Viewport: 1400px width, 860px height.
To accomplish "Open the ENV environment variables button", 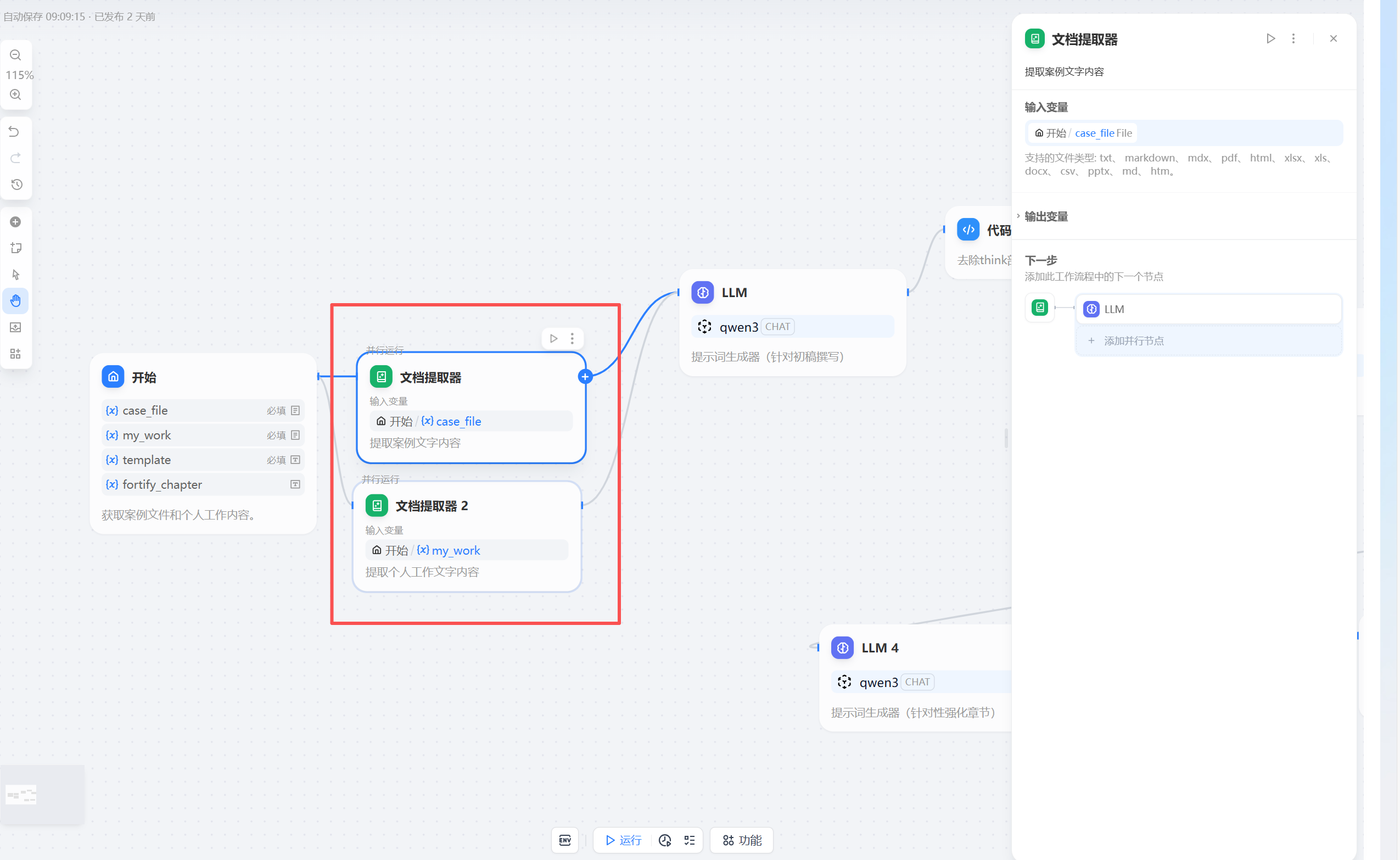I will tap(564, 840).
